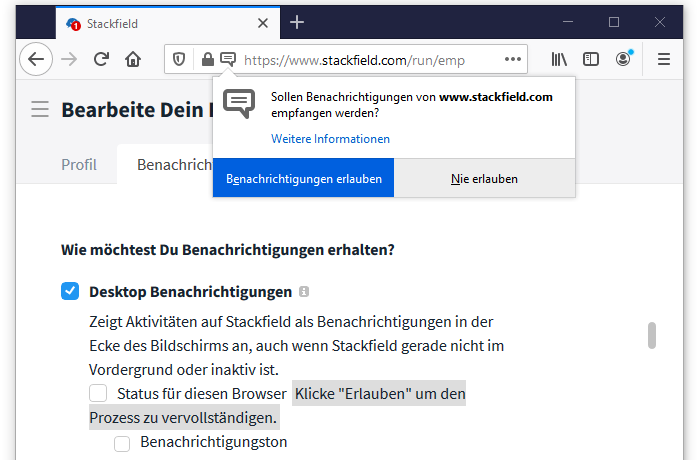Open the Stackfield side navigation menu
The image size is (700, 460).
tap(40, 109)
